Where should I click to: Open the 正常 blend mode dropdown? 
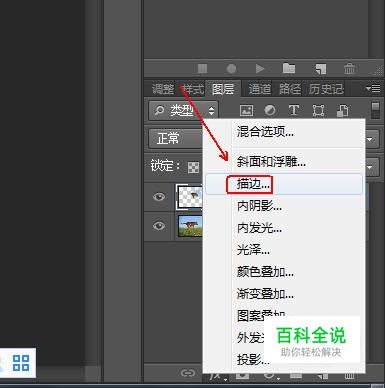click(176, 138)
